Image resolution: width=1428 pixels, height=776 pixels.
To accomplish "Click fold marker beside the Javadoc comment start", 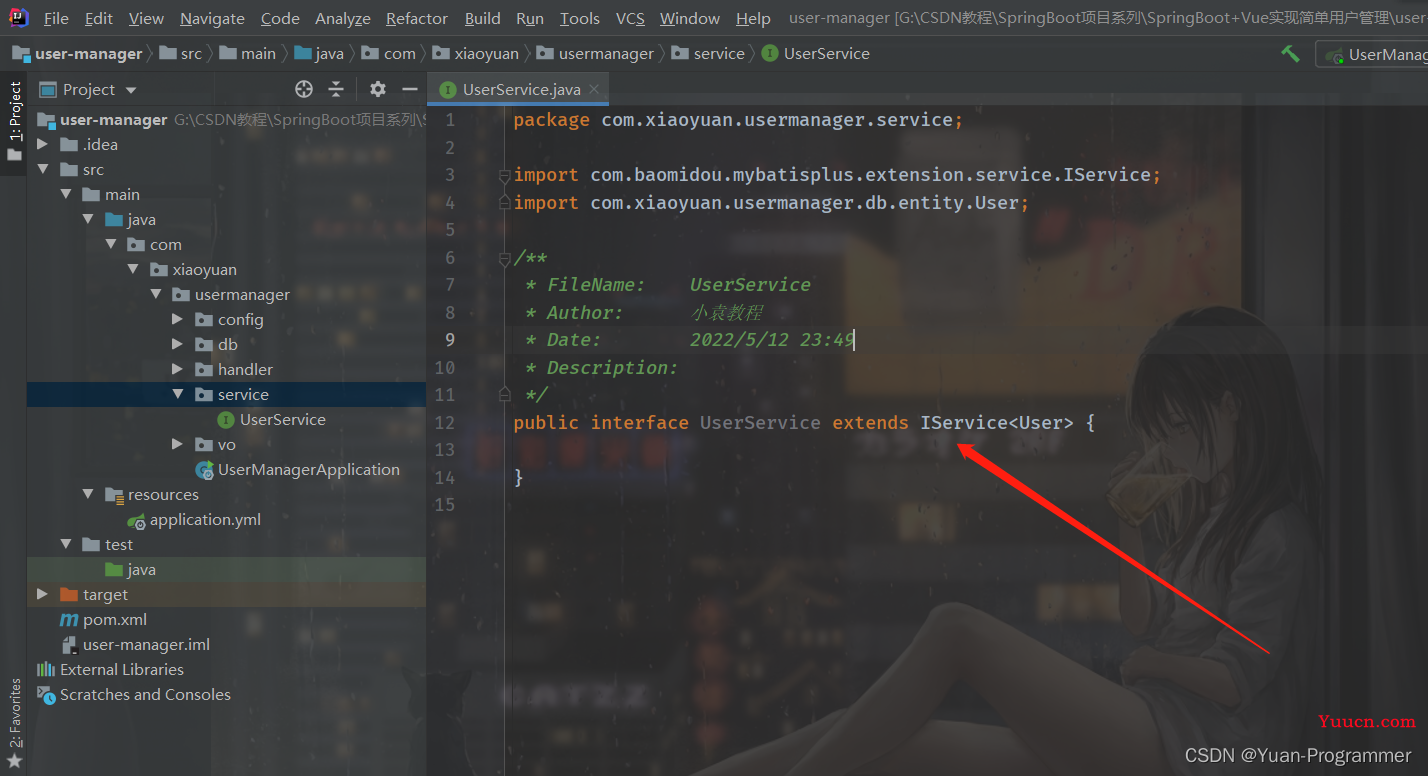I will point(506,258).
